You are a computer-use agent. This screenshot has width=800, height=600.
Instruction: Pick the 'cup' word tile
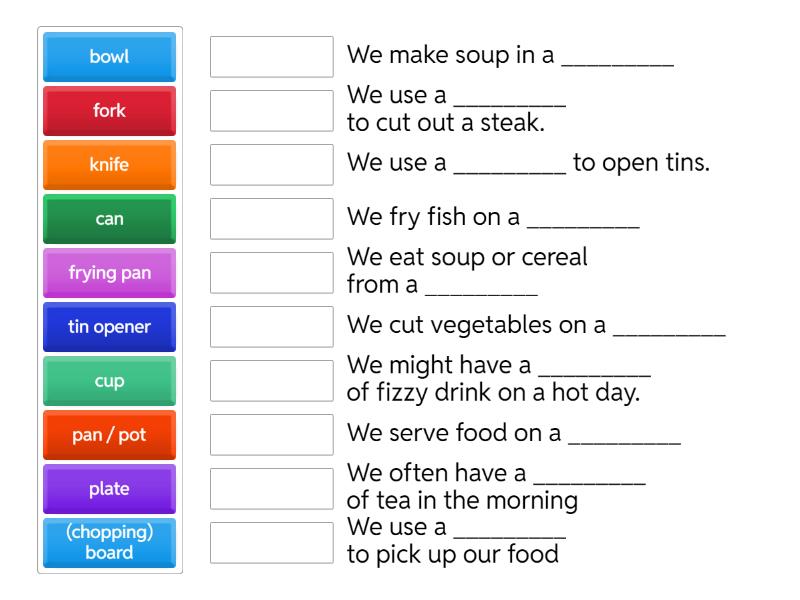pyautogui.click(x=107, y=380)
